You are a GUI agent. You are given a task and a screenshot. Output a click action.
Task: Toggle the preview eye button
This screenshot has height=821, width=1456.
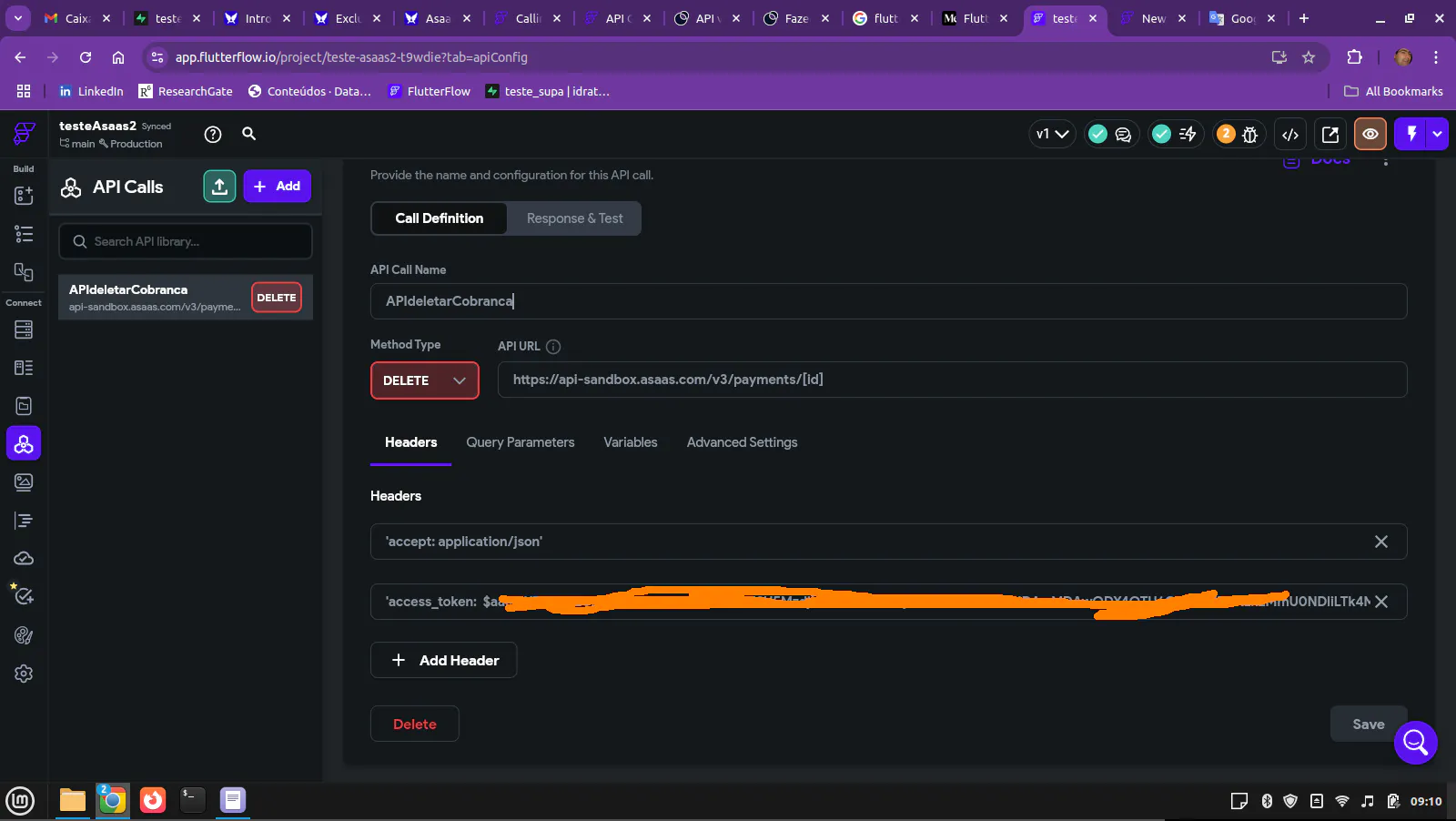click(x=1370, y=135)
